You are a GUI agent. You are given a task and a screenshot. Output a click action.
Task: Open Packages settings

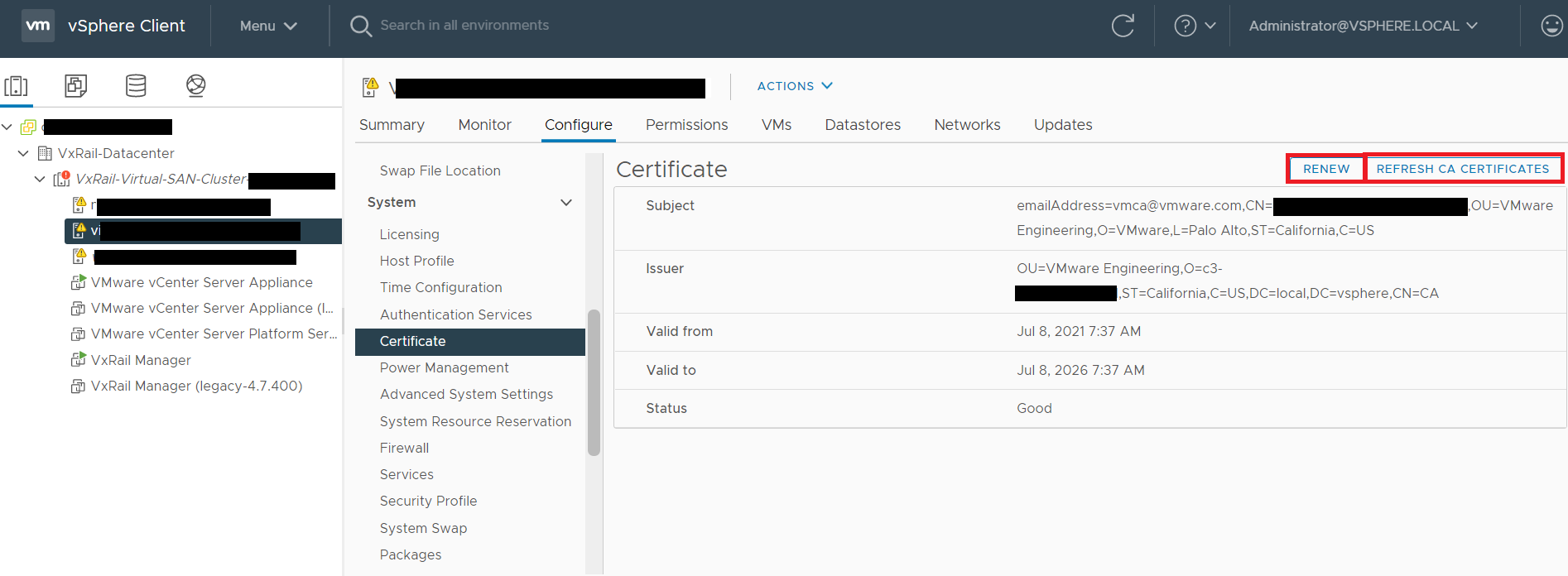coord(410,554)
